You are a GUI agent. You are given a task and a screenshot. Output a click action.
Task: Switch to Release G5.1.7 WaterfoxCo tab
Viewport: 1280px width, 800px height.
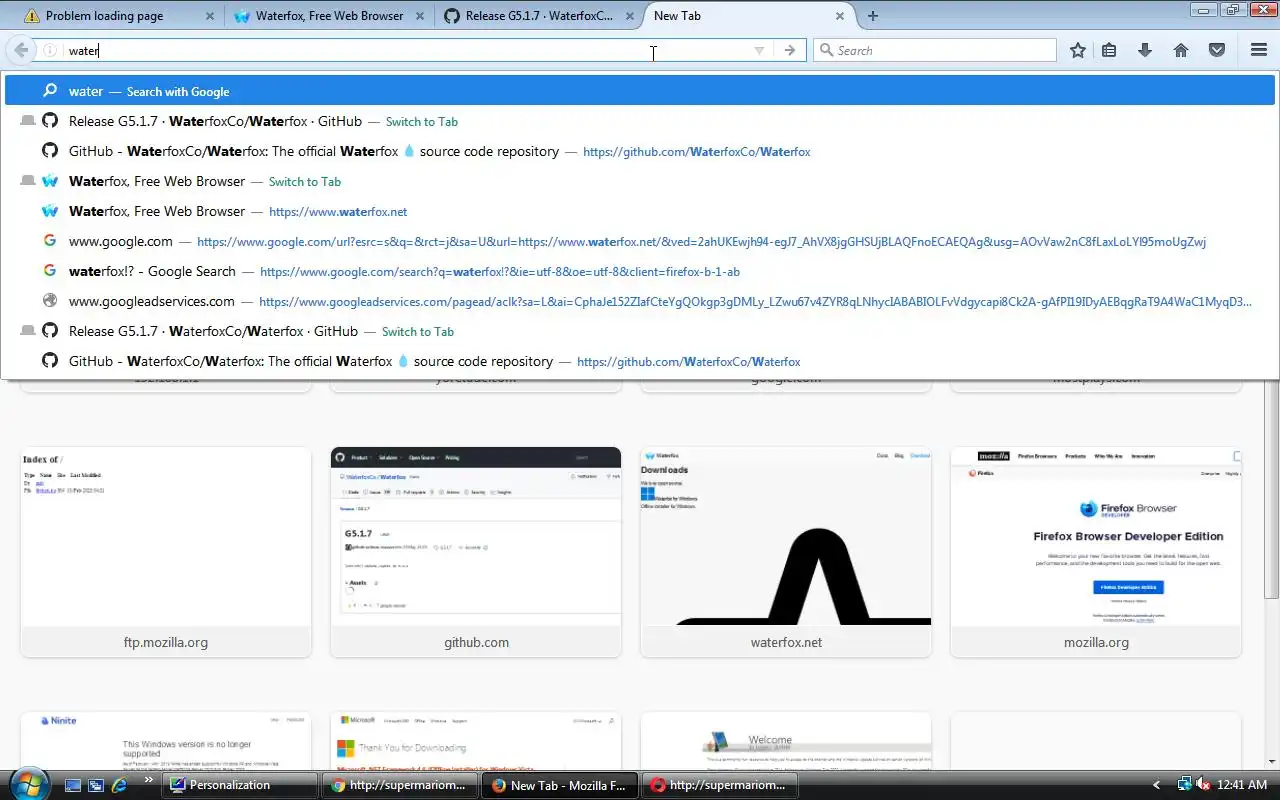[x=539, y=16]
